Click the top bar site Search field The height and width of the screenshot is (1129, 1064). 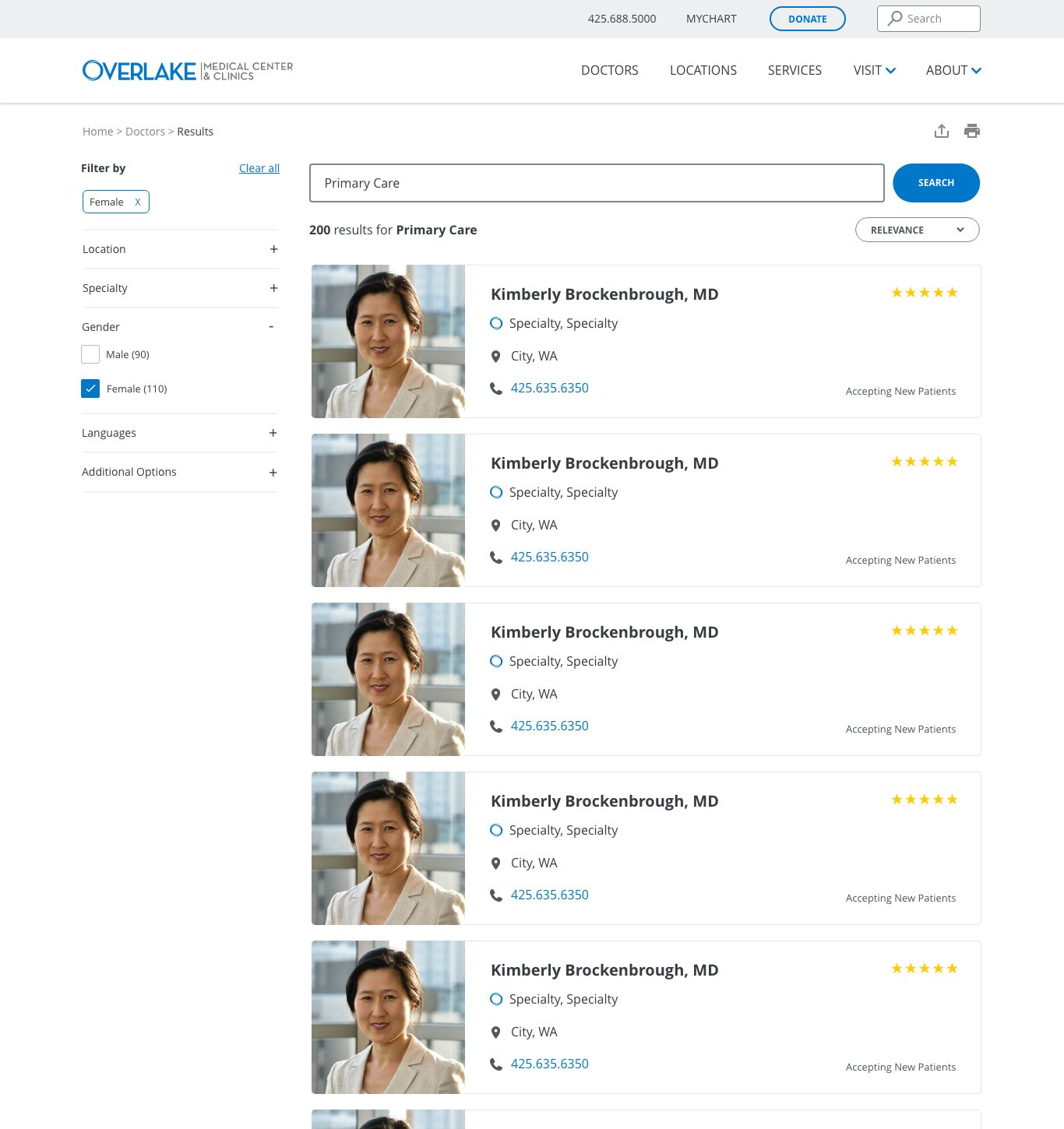pyautogui.click(x=928, y=19)
